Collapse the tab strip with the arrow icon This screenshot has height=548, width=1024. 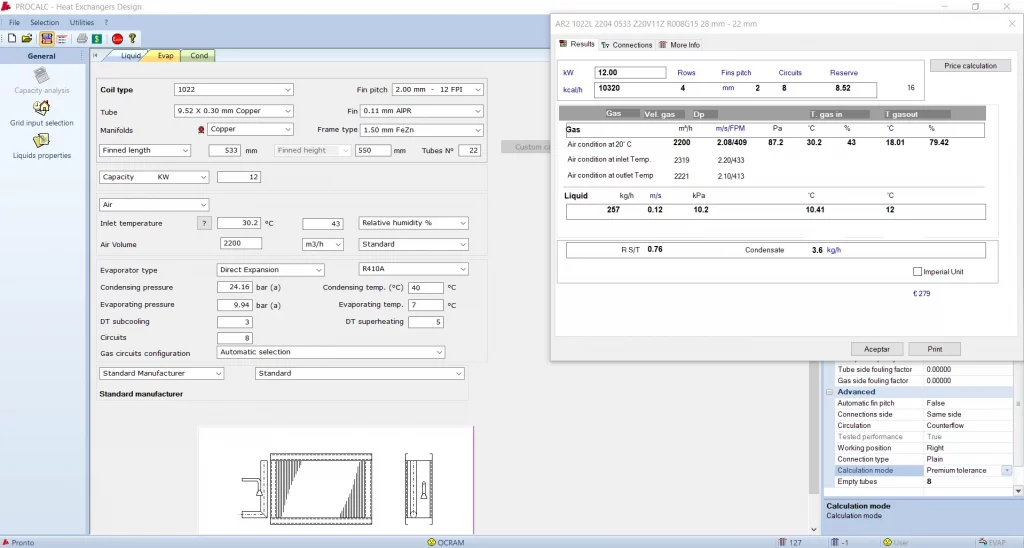pos(95,56)
